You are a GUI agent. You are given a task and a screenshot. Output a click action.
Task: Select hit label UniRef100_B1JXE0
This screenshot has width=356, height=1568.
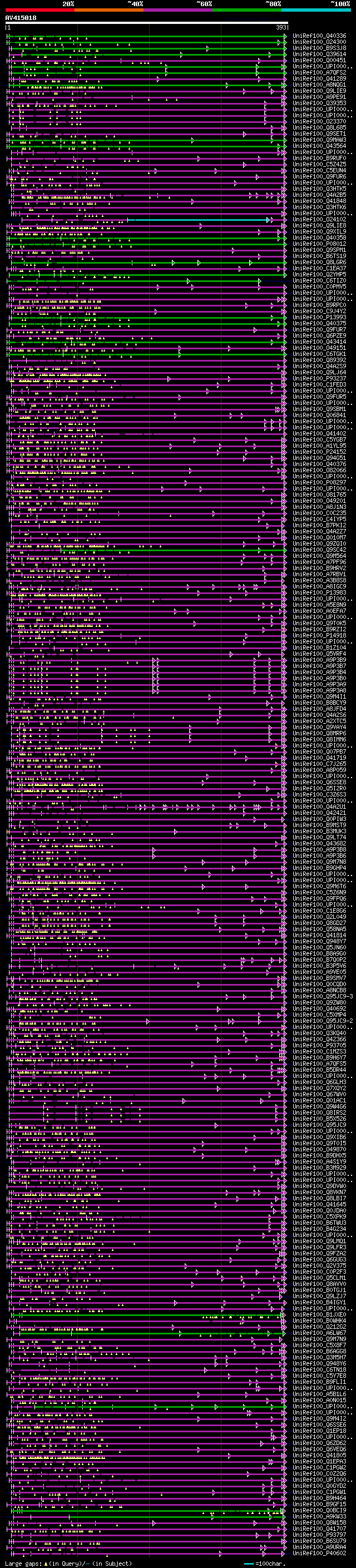[x=319, y=1314]
